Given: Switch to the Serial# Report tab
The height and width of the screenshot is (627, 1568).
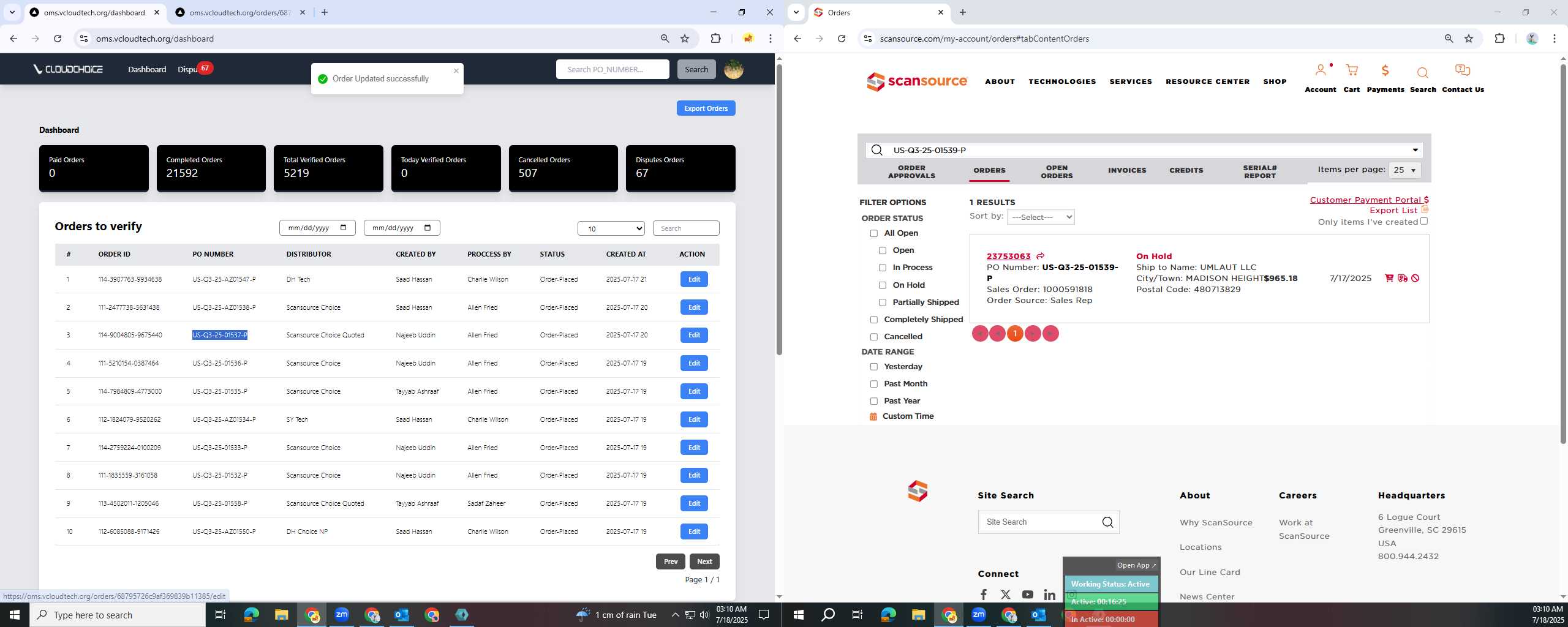Looking at the screenshot, I should click(x=1260, y=171).
